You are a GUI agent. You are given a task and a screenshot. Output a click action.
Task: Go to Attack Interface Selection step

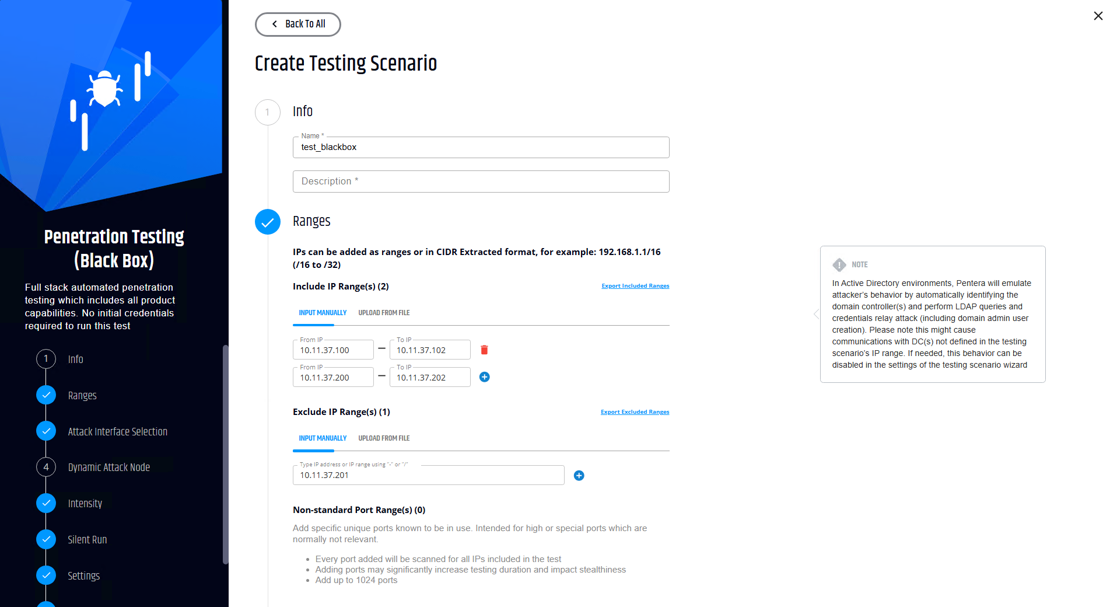117,431
